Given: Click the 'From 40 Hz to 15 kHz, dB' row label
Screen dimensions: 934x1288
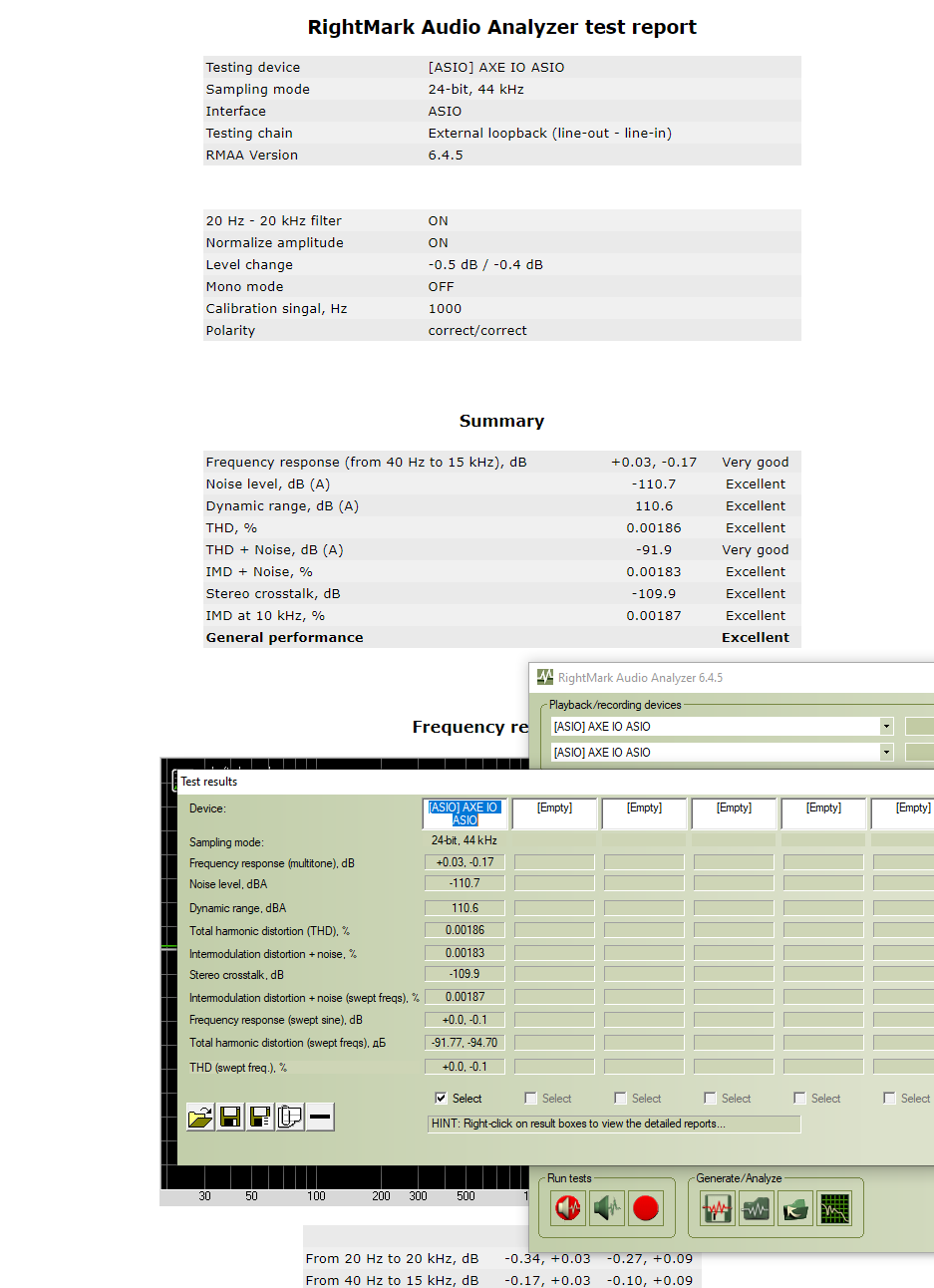Looking at the screenshot, I should point(392,1280).
